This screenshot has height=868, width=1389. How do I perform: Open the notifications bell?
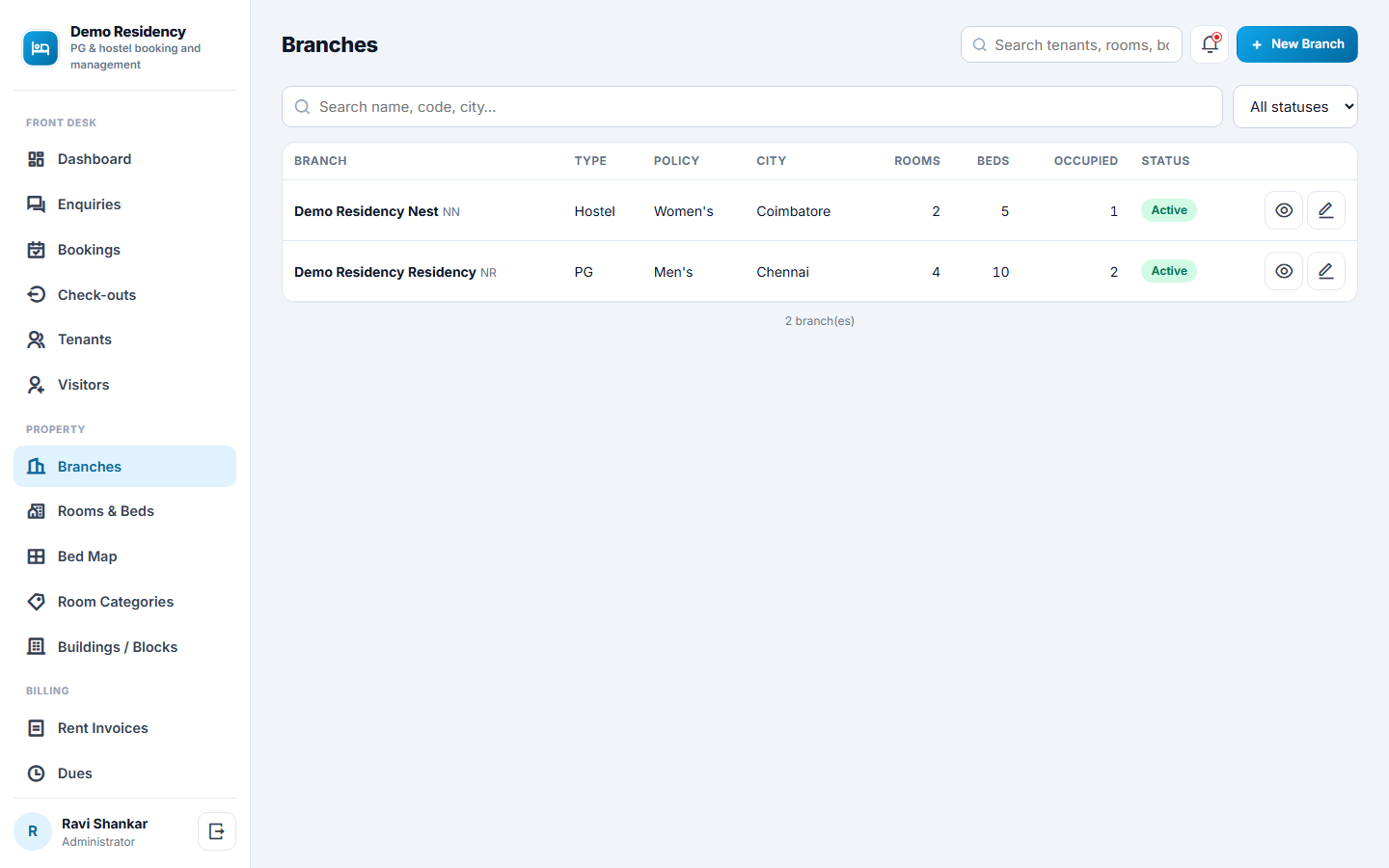1210,44
